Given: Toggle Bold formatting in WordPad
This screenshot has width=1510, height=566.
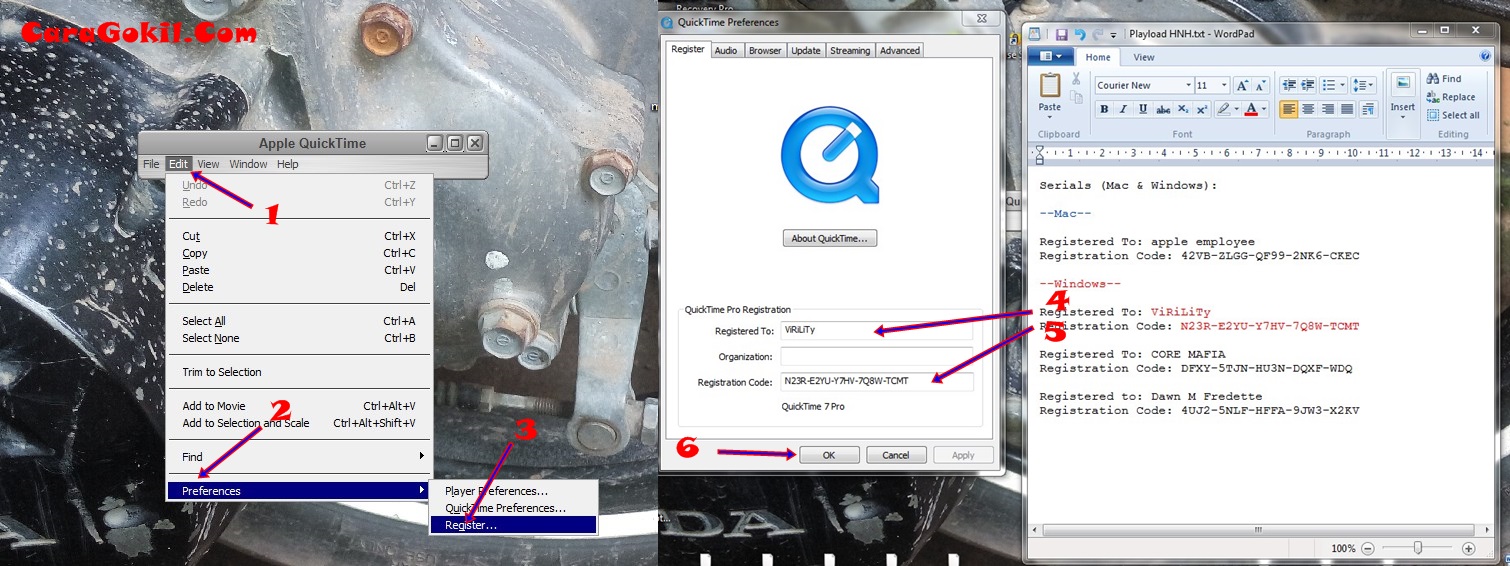Looking at the screenshot, I should (x=1105, y=109).
